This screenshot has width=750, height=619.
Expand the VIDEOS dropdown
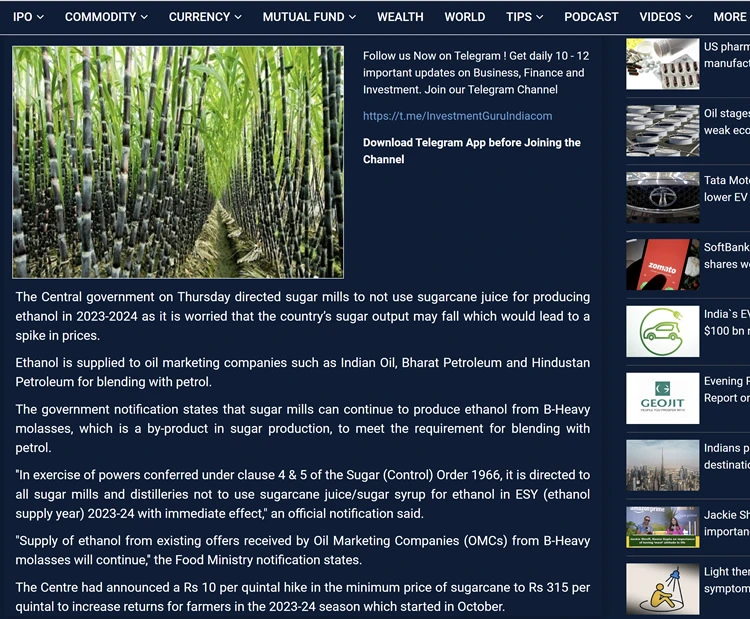pyautogui.click(x=666, y=17)
